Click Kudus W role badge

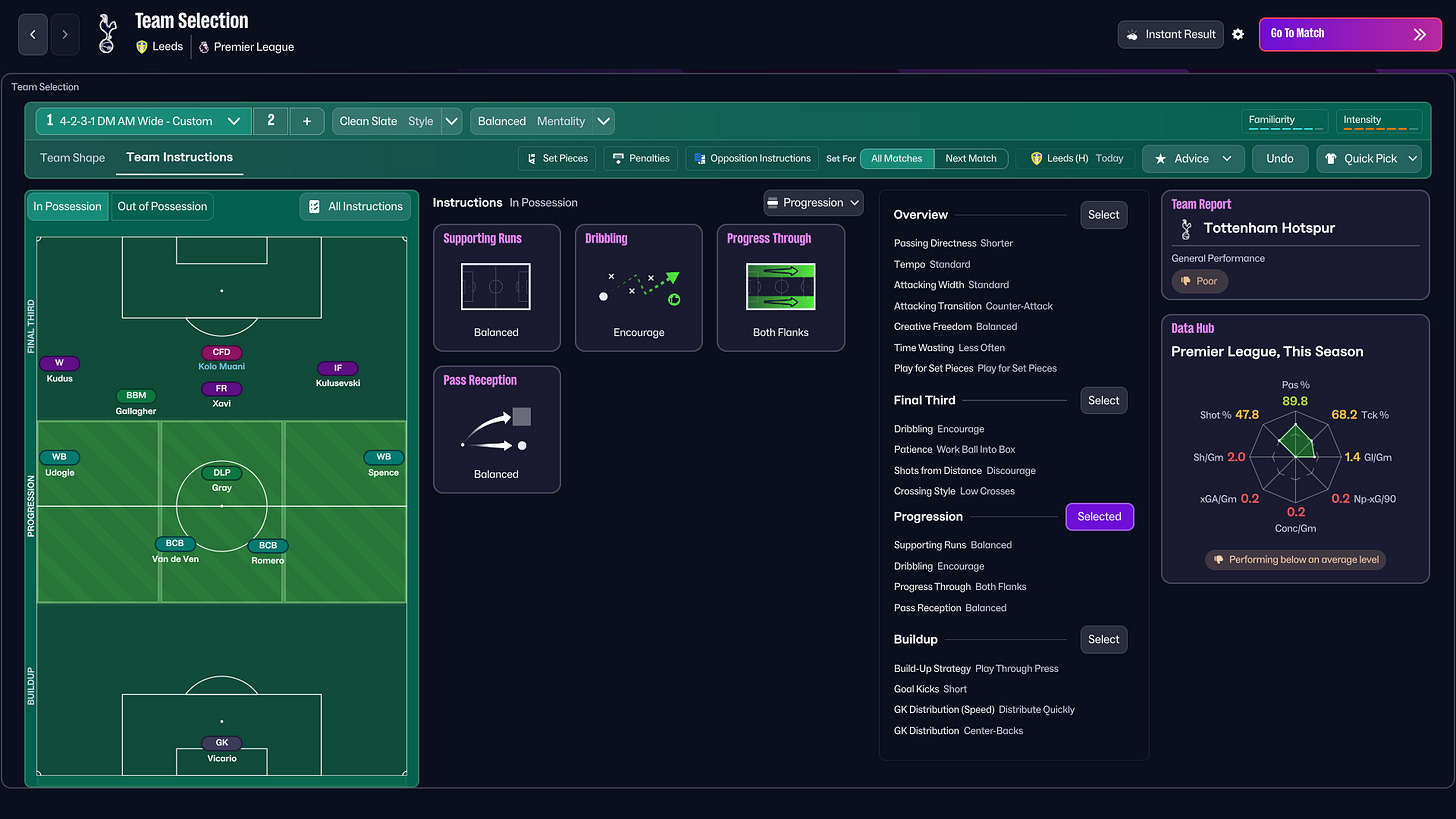coord(60,363)
